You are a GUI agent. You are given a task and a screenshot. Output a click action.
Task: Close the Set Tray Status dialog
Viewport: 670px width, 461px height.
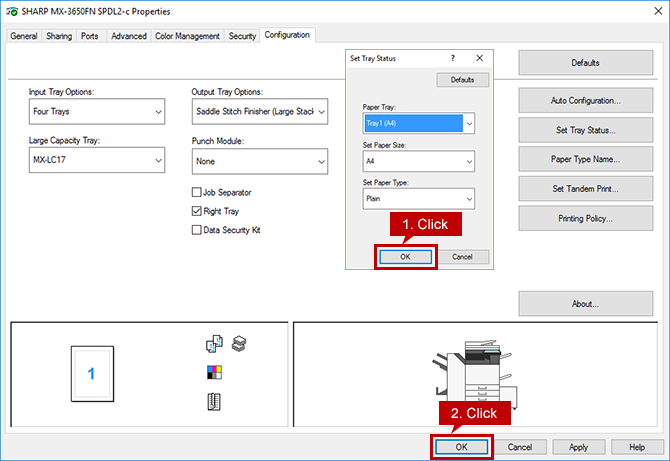point(479,58)
